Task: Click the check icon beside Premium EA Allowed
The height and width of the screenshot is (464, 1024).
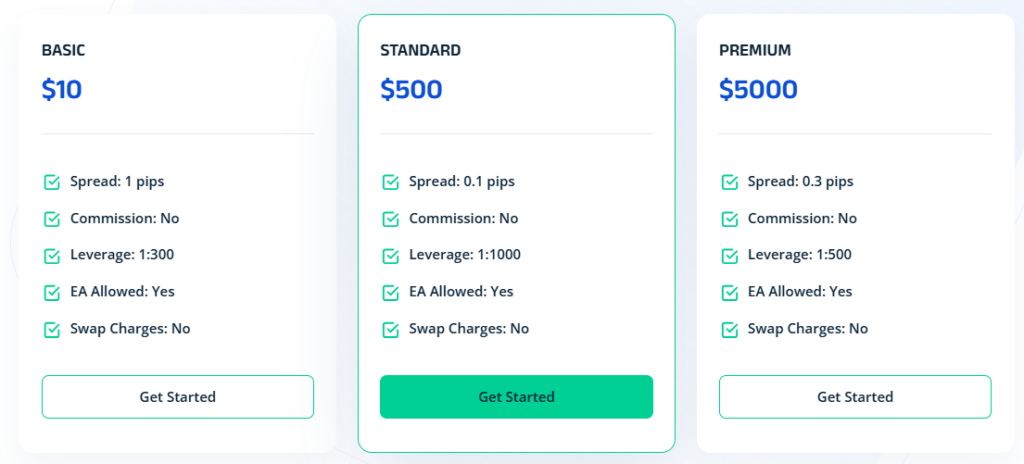Action: point(730,292)
